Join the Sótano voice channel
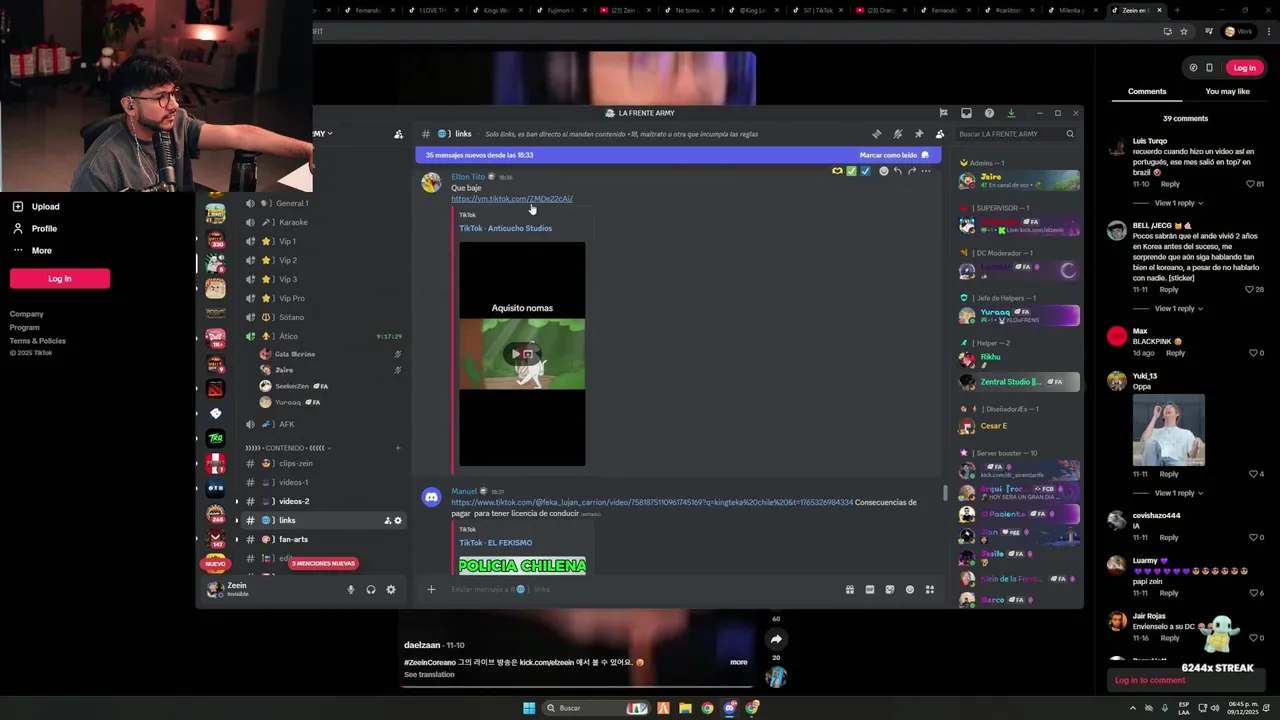 [326, 317]
